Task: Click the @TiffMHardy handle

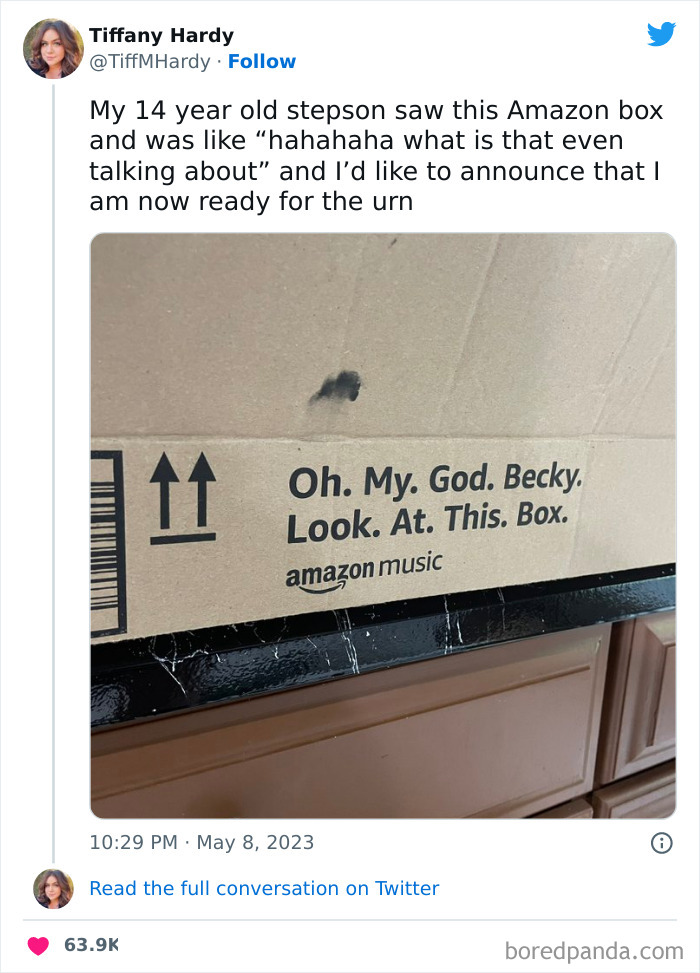Action: pos(149,61)
